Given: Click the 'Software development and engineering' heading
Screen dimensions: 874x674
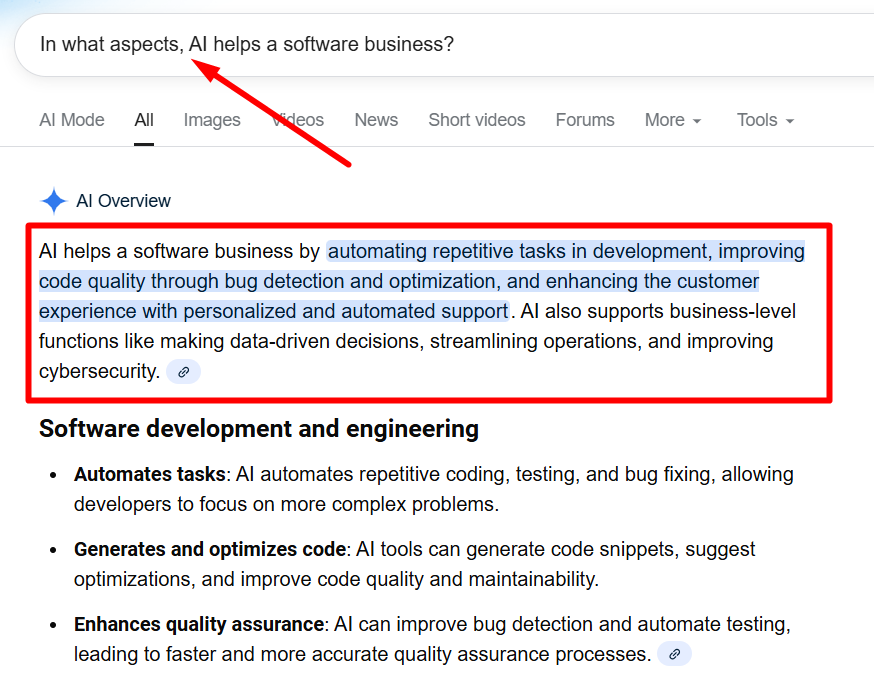Looking at the screenshot, I should point(258,429).
